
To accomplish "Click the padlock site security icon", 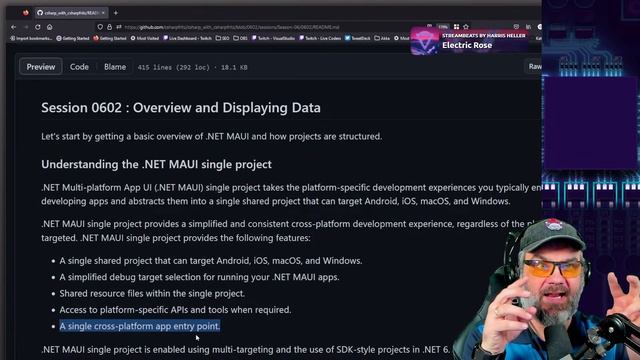I will (x=109, y=27).
